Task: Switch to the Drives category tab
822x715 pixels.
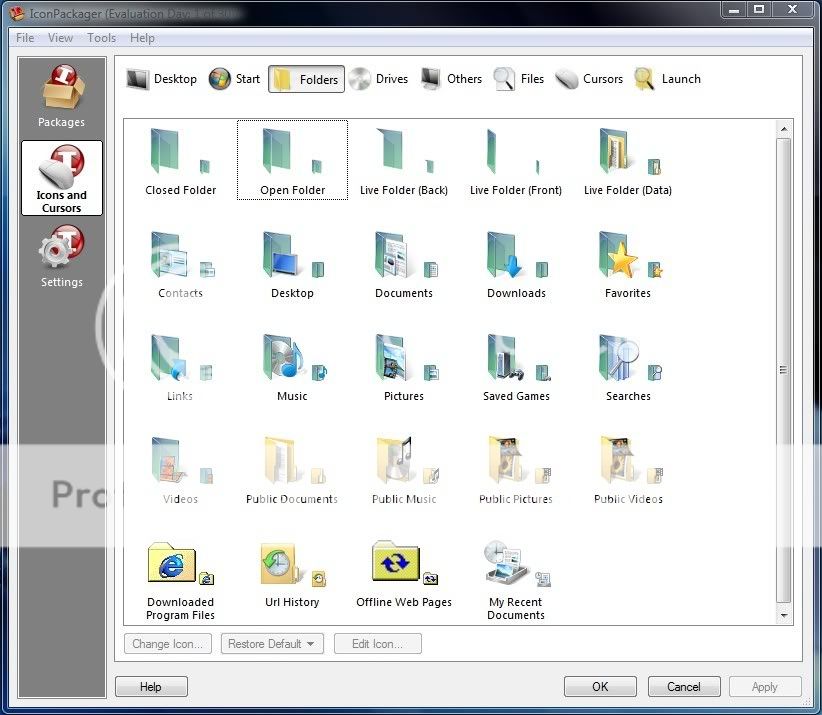Action: click(378, 79)
